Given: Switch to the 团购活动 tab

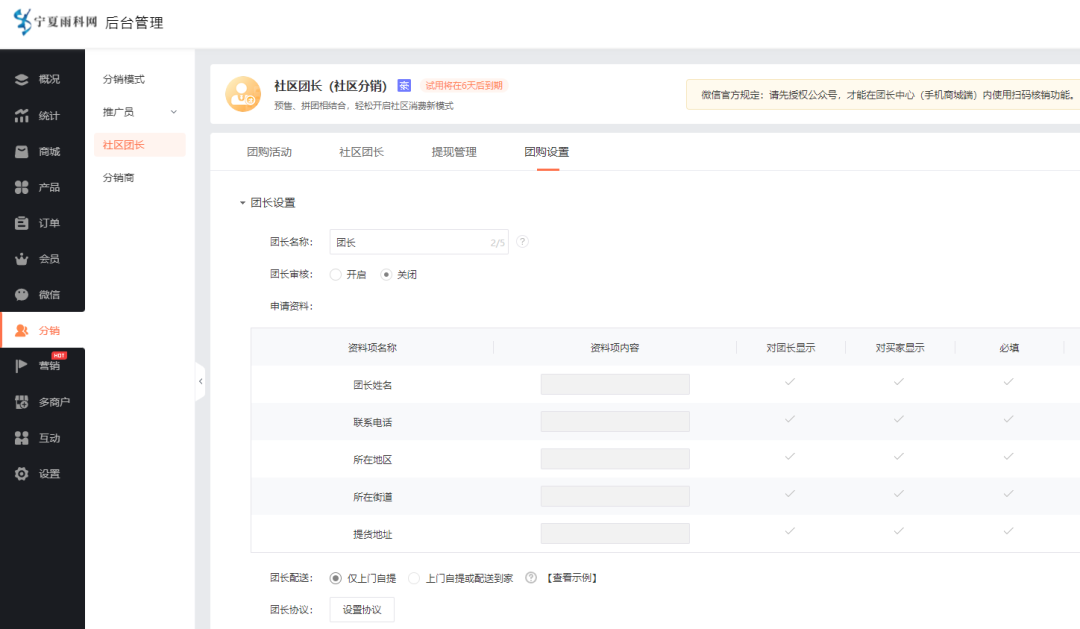Looking at the screenshot, I should (x=269, y=152).
